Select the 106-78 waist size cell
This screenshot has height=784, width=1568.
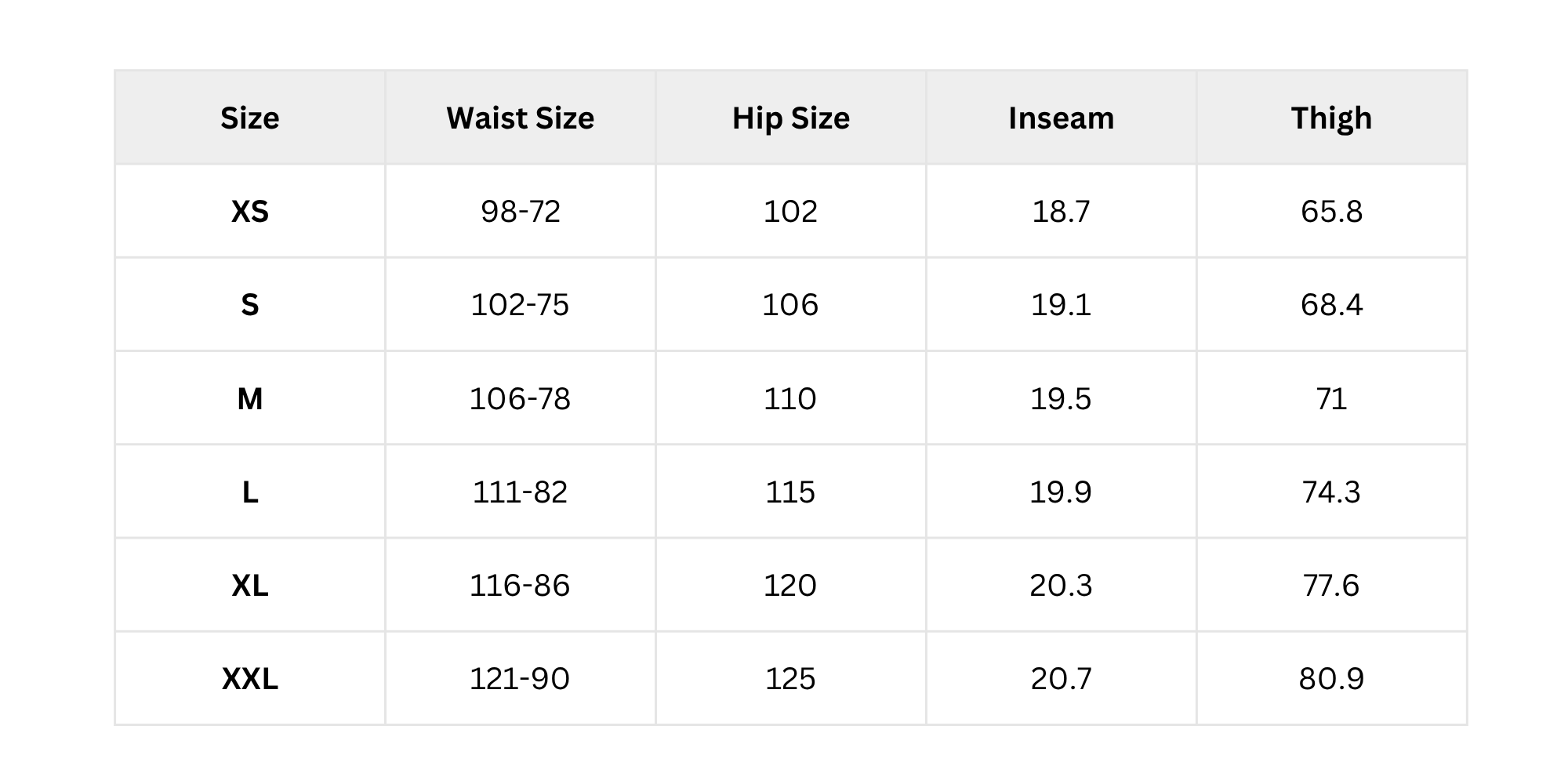[x=520, y=399]
